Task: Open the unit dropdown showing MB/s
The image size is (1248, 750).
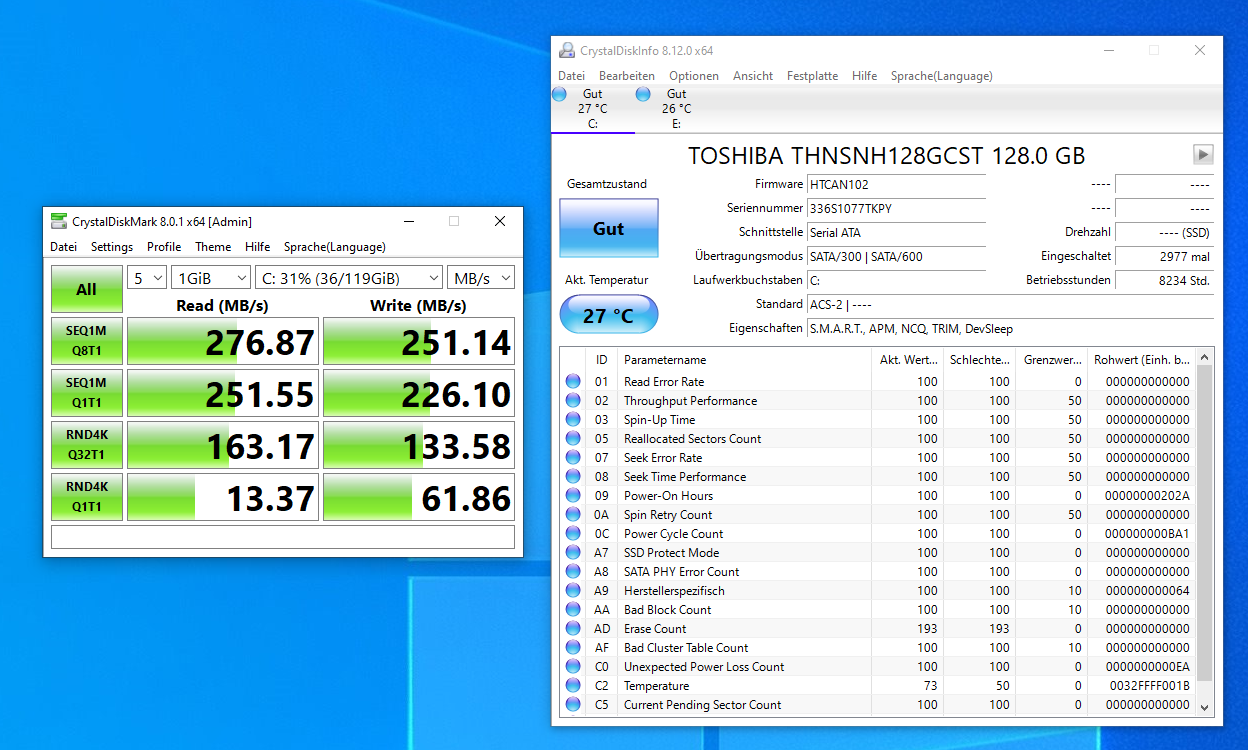Action: tap(481, 278)
